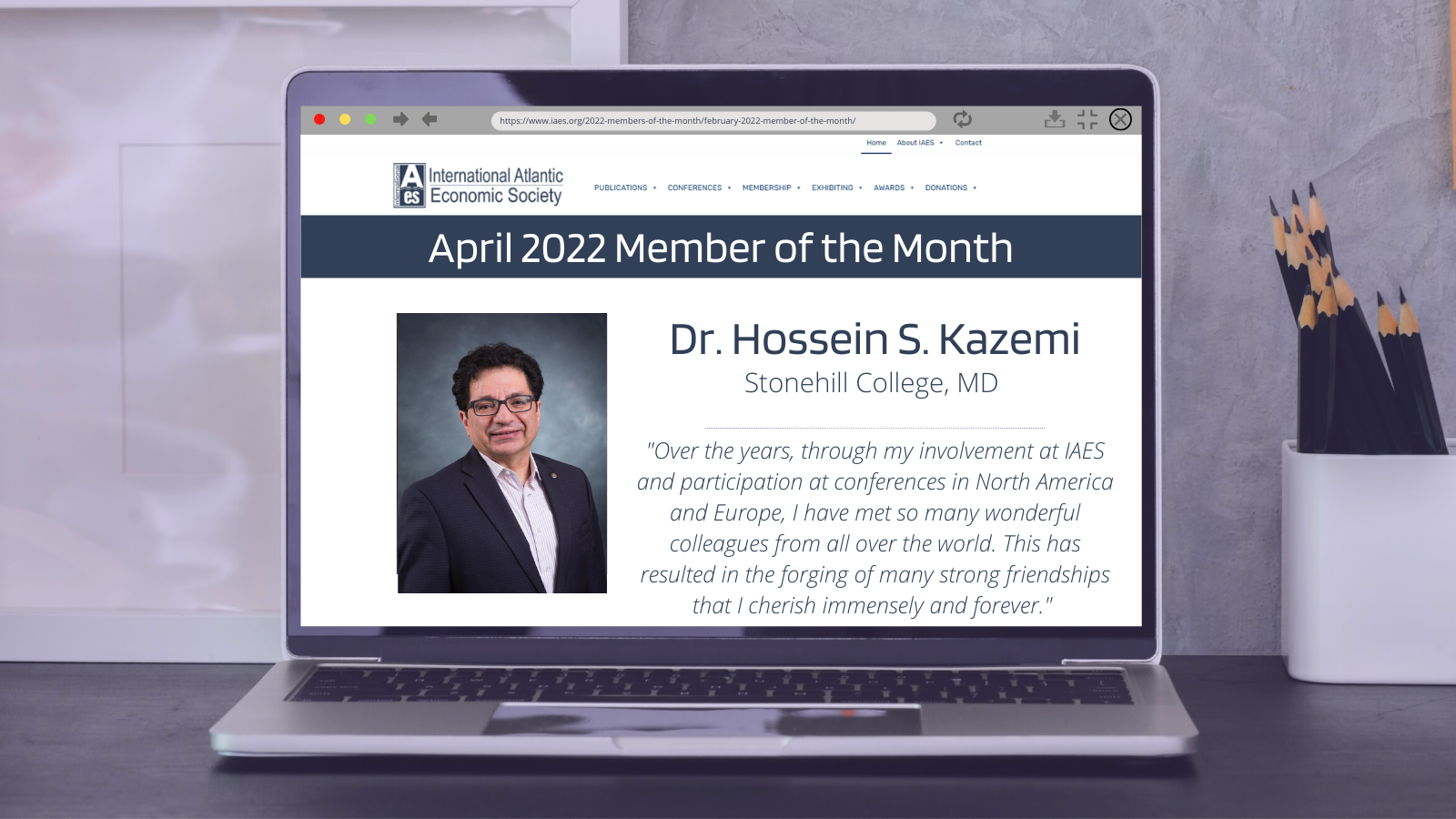Image resolution: width=1456 pixels, height=819 pixels.
Task: Open the Exhibiting menu
Action: coord(836,187)
